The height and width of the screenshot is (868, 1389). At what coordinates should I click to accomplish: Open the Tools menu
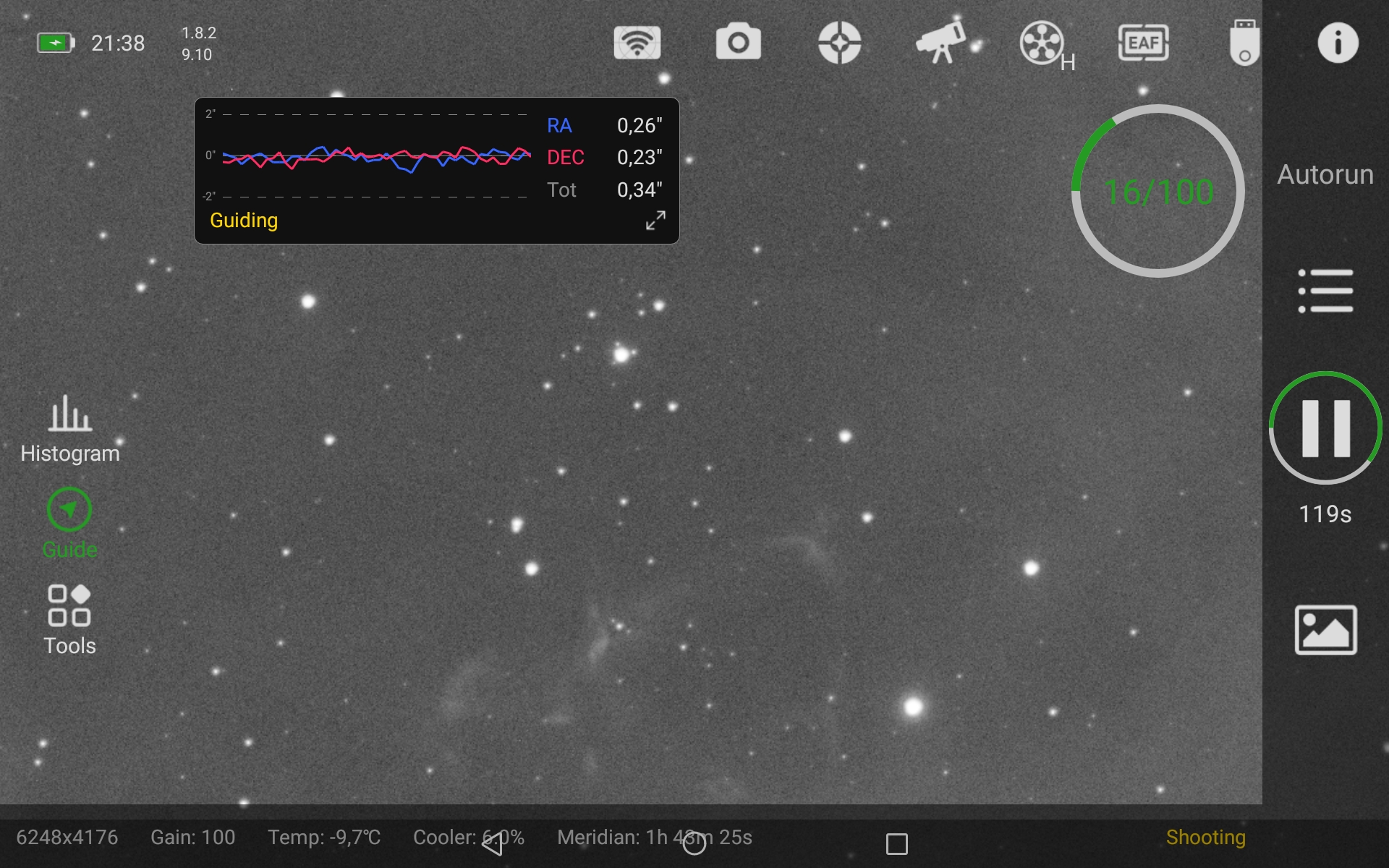[69, 621]
